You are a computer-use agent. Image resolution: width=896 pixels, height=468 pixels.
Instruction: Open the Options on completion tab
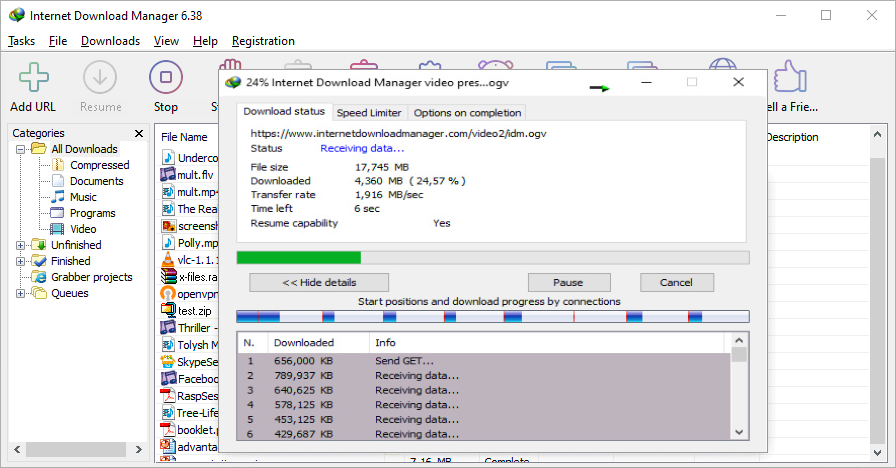point(467,112)
